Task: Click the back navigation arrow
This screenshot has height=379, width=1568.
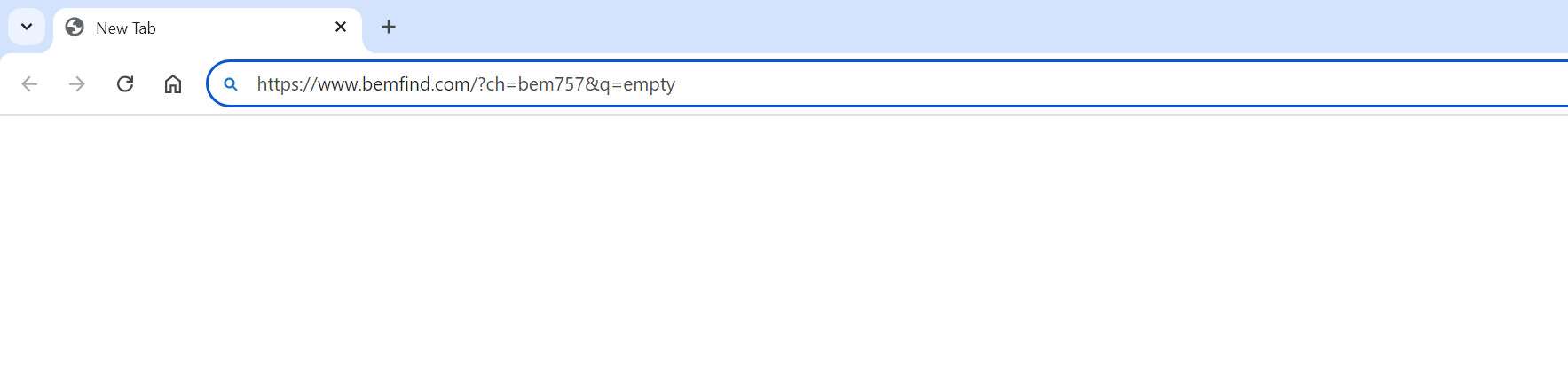Action: click(x=29, y=84)
